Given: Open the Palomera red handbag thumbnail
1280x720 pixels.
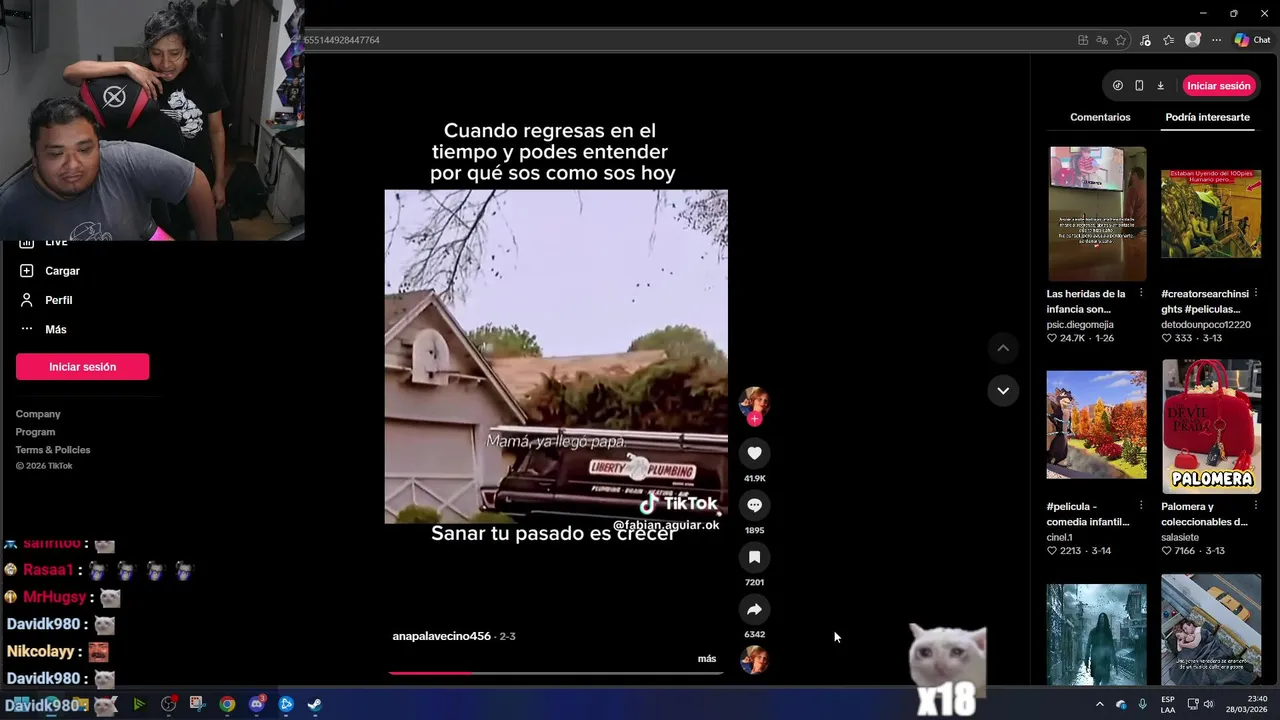Looking at the screenshot, I should 1211,426.
